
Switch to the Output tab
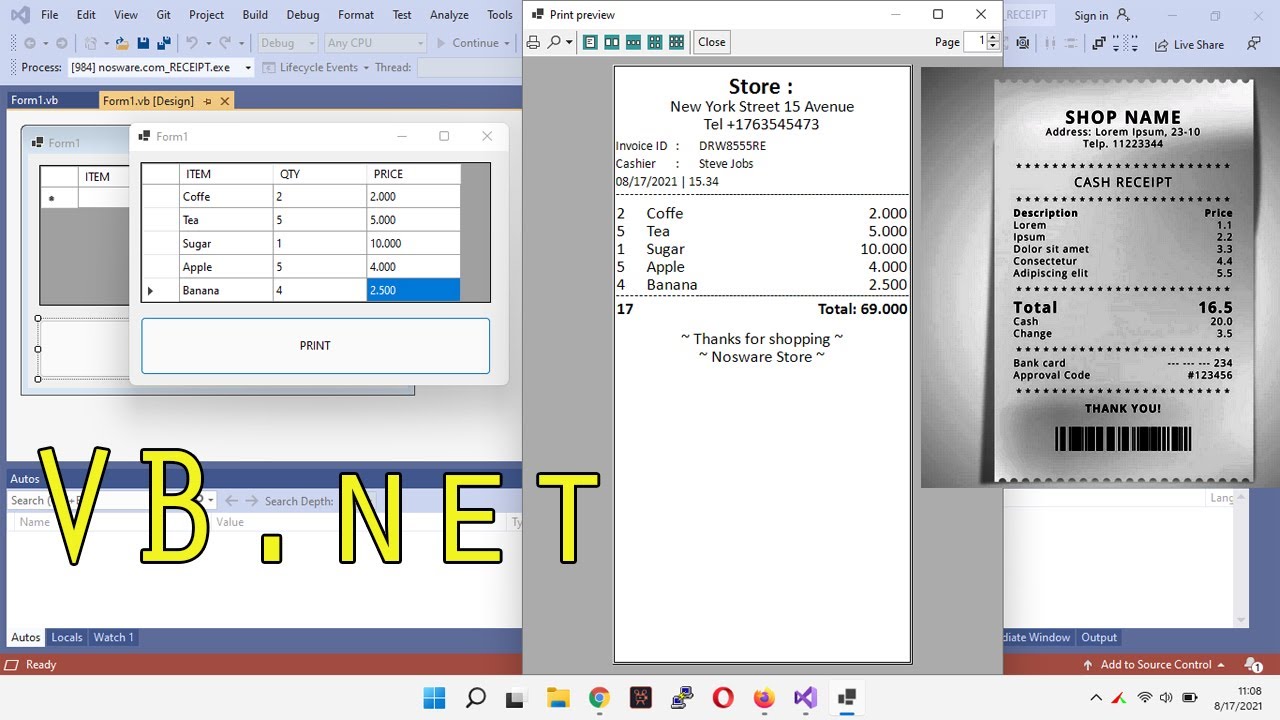(1099, 637)
